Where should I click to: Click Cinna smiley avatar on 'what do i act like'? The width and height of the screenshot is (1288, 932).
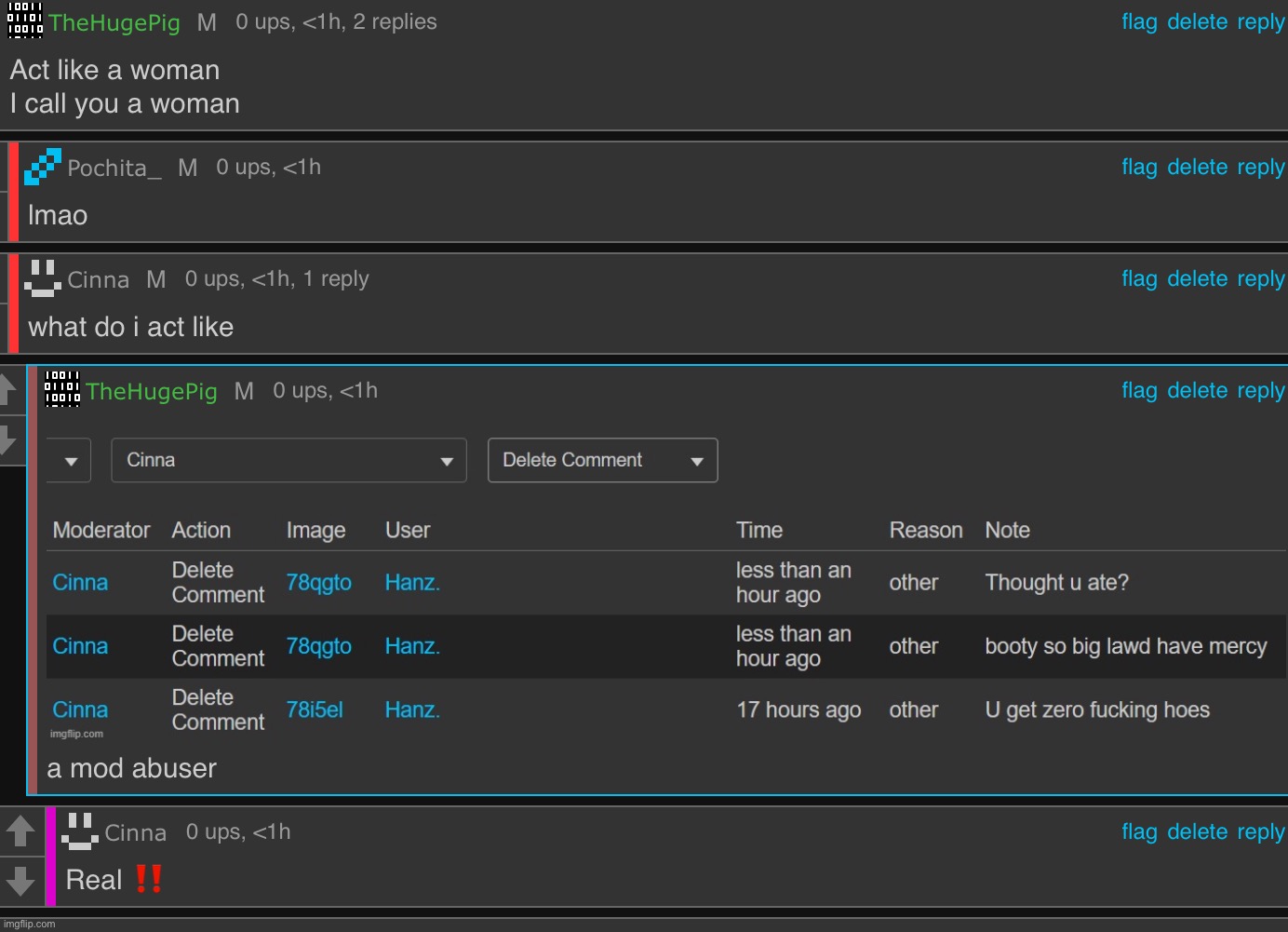coord(43,278)
